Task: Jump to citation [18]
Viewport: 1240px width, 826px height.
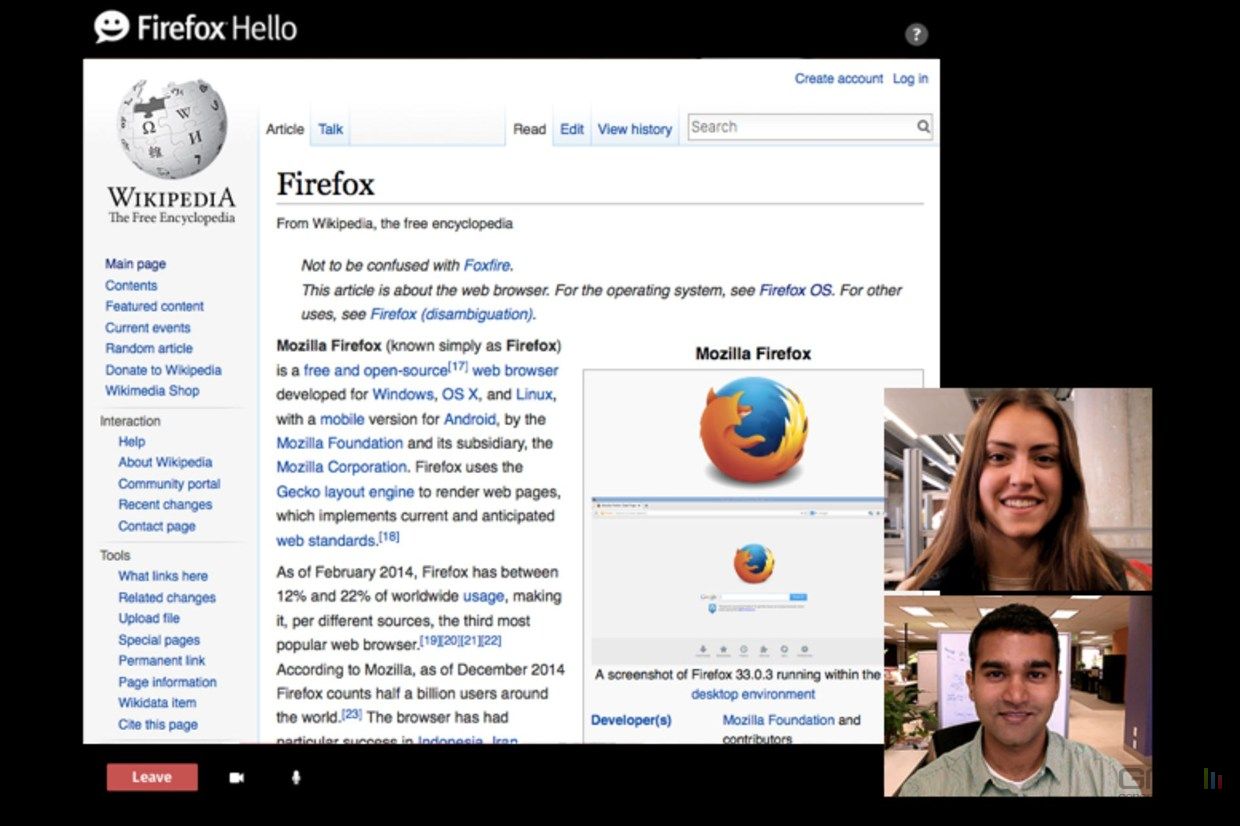Action: click(389, 537)
